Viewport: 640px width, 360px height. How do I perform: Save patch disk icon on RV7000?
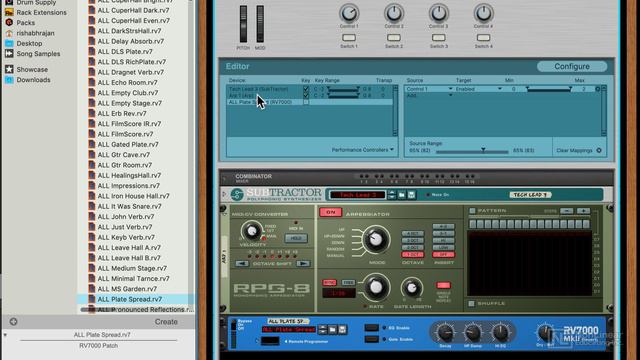(x=342, y=329)
